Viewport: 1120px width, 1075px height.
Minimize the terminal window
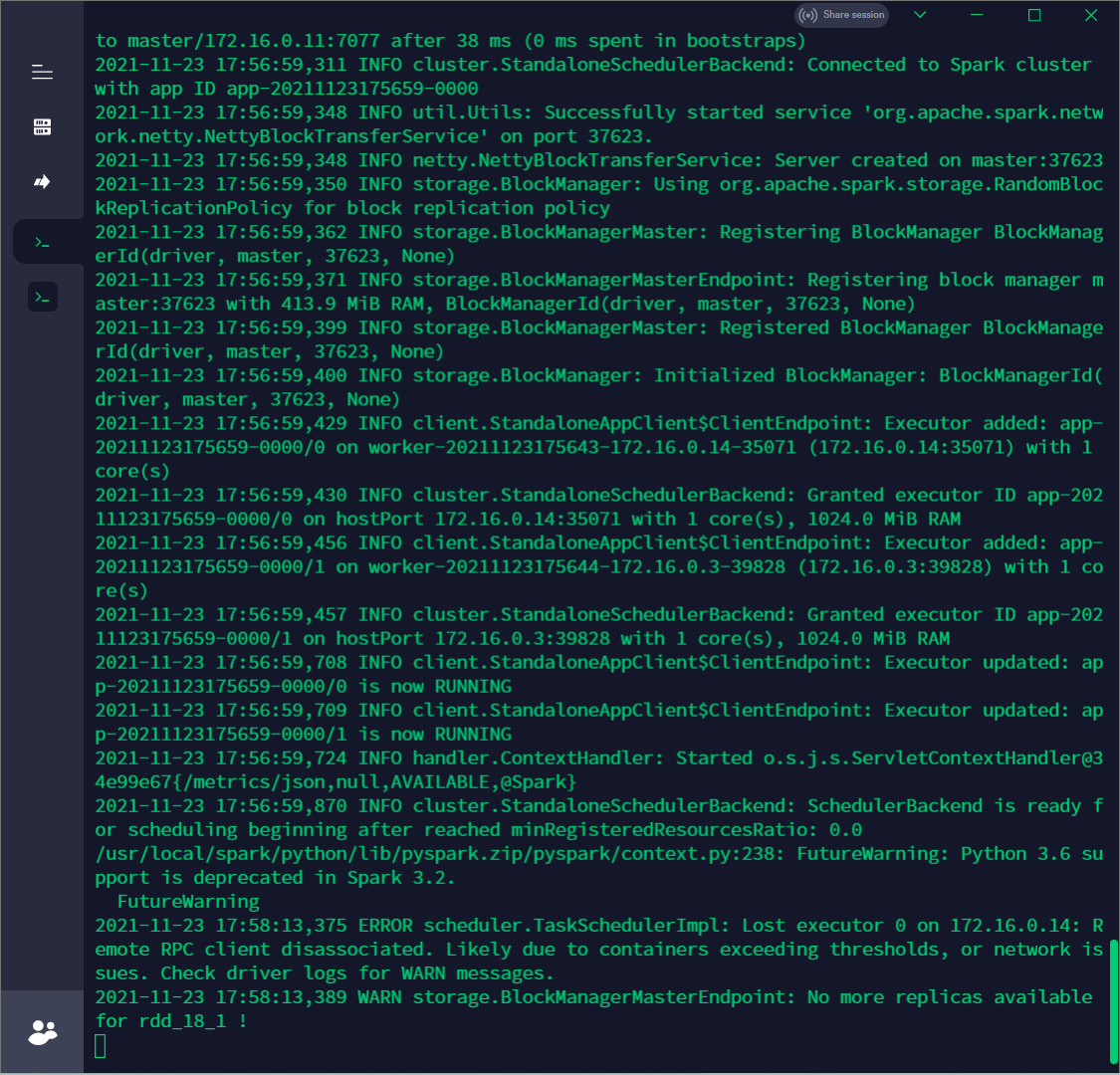pos(978,15)
